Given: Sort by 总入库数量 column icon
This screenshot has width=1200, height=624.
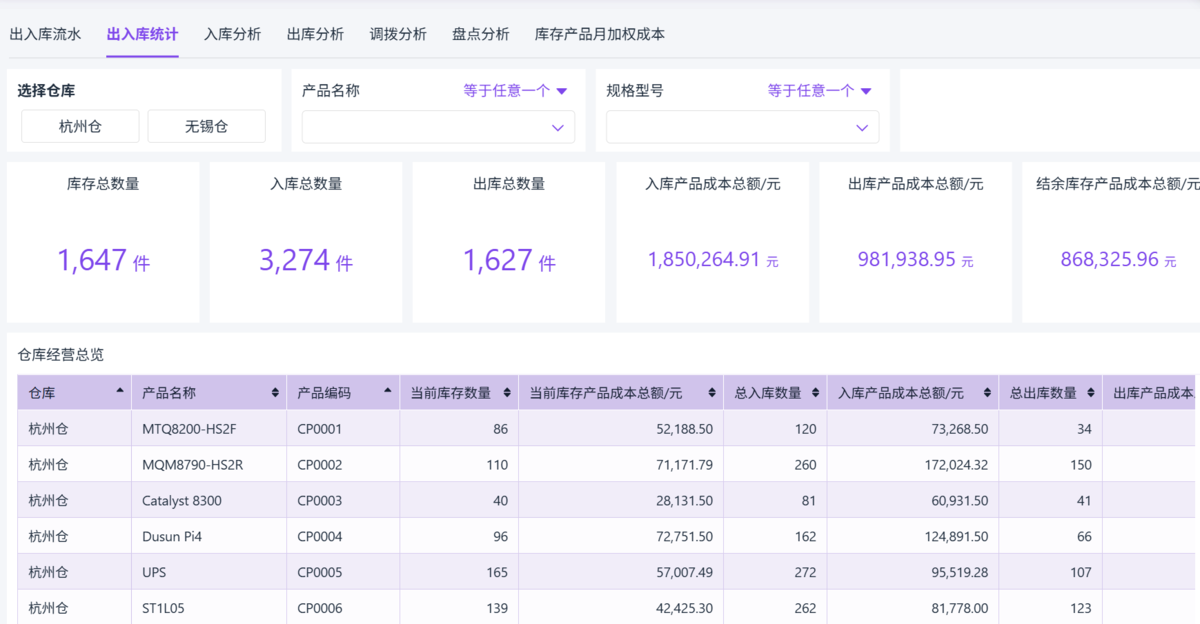Looking at the screenshot, I should (816, 393).
